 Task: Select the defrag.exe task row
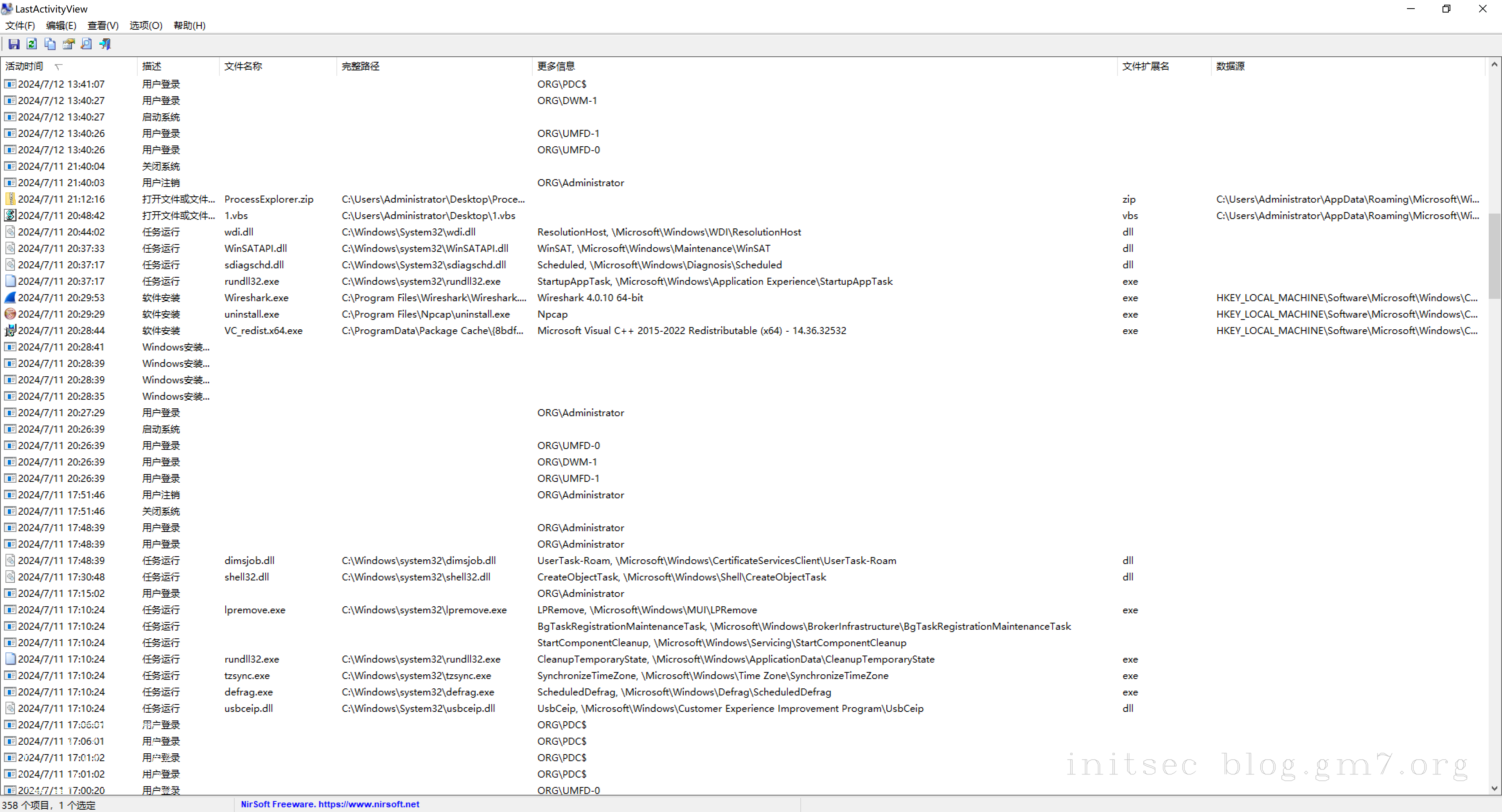coord(248,692)
